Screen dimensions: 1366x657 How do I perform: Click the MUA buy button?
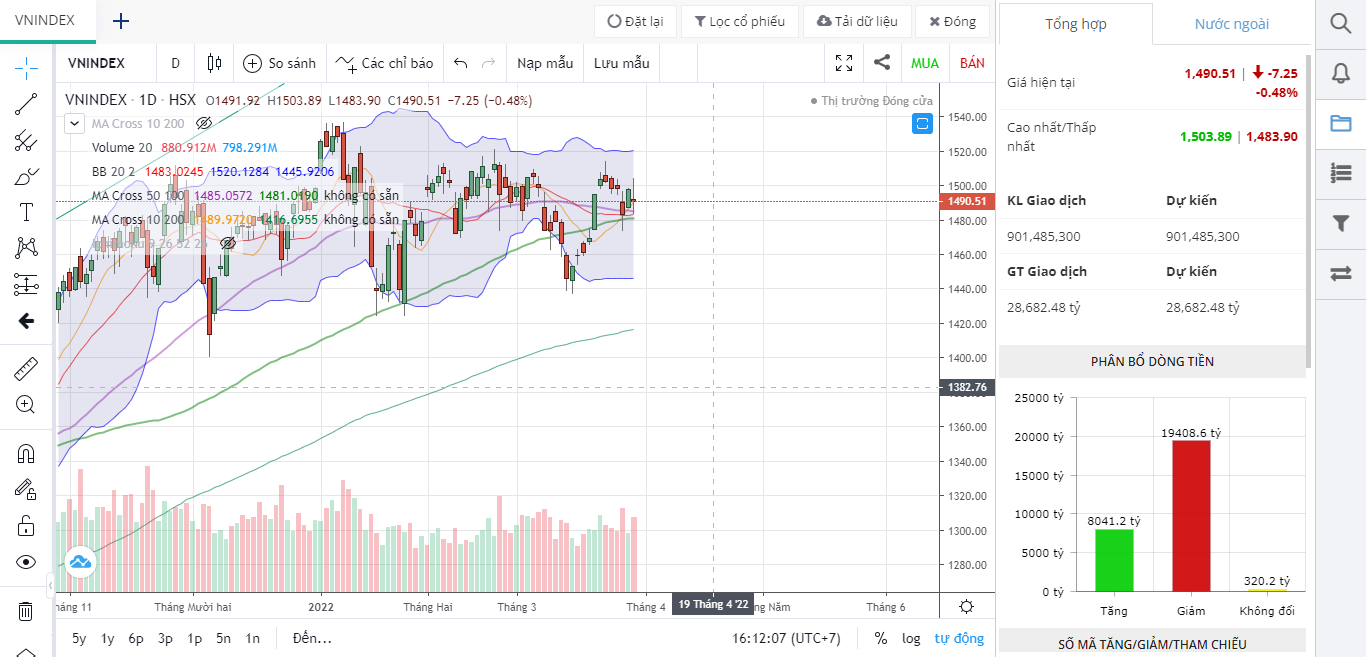[925, 63]
